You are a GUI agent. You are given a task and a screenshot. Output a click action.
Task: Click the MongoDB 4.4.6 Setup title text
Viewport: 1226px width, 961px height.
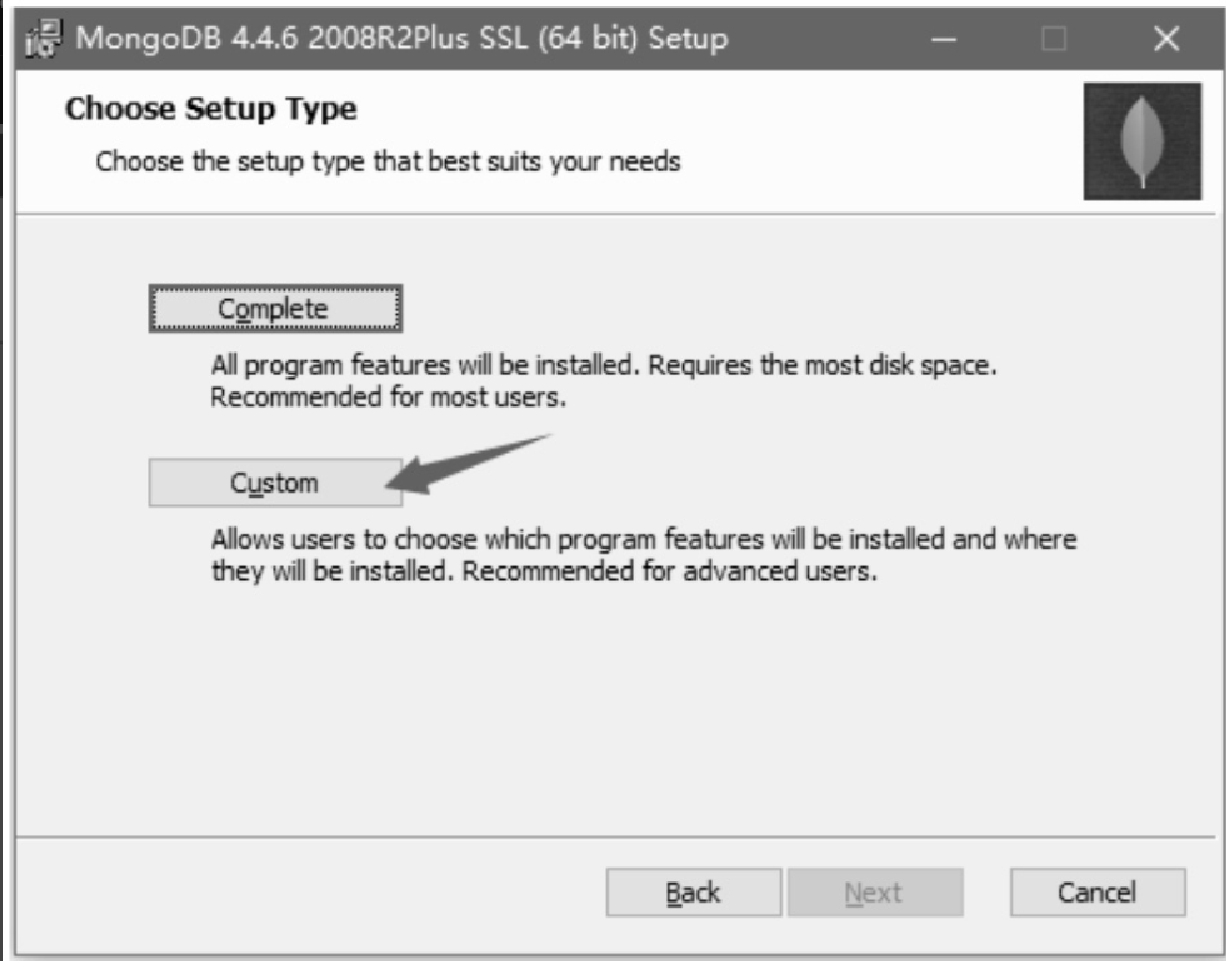[402, 40]
